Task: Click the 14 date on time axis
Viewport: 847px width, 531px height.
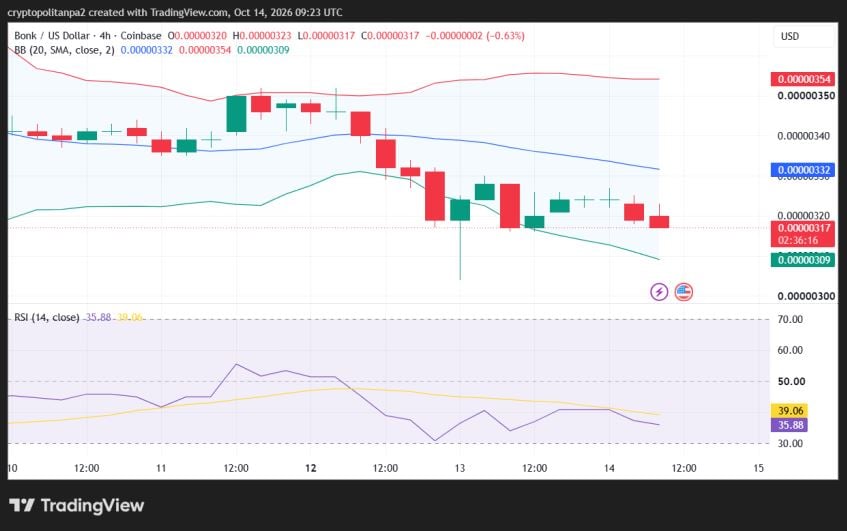Action: pos(609,468)
